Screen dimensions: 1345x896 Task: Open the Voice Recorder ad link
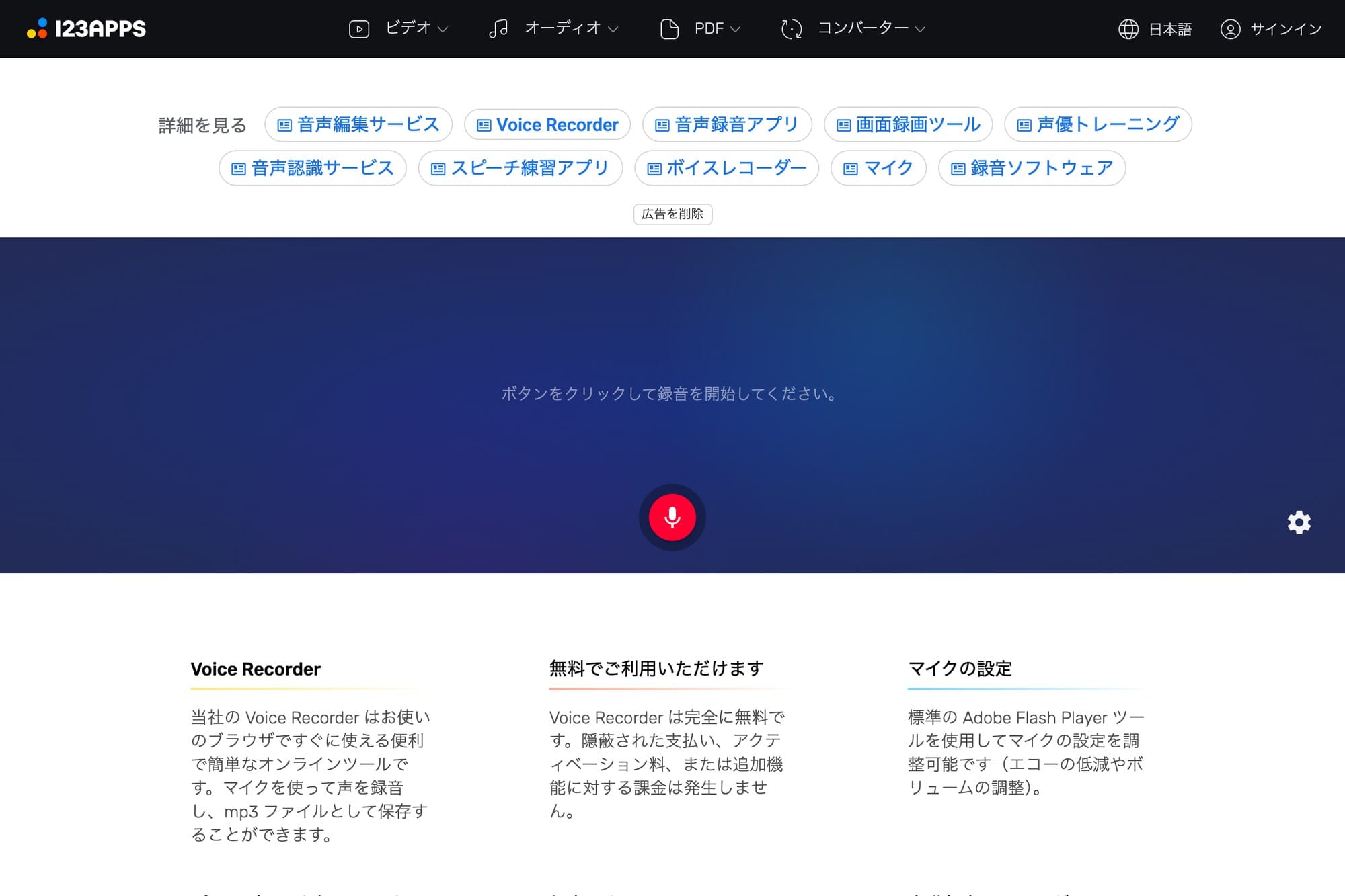tap(547, 124)
